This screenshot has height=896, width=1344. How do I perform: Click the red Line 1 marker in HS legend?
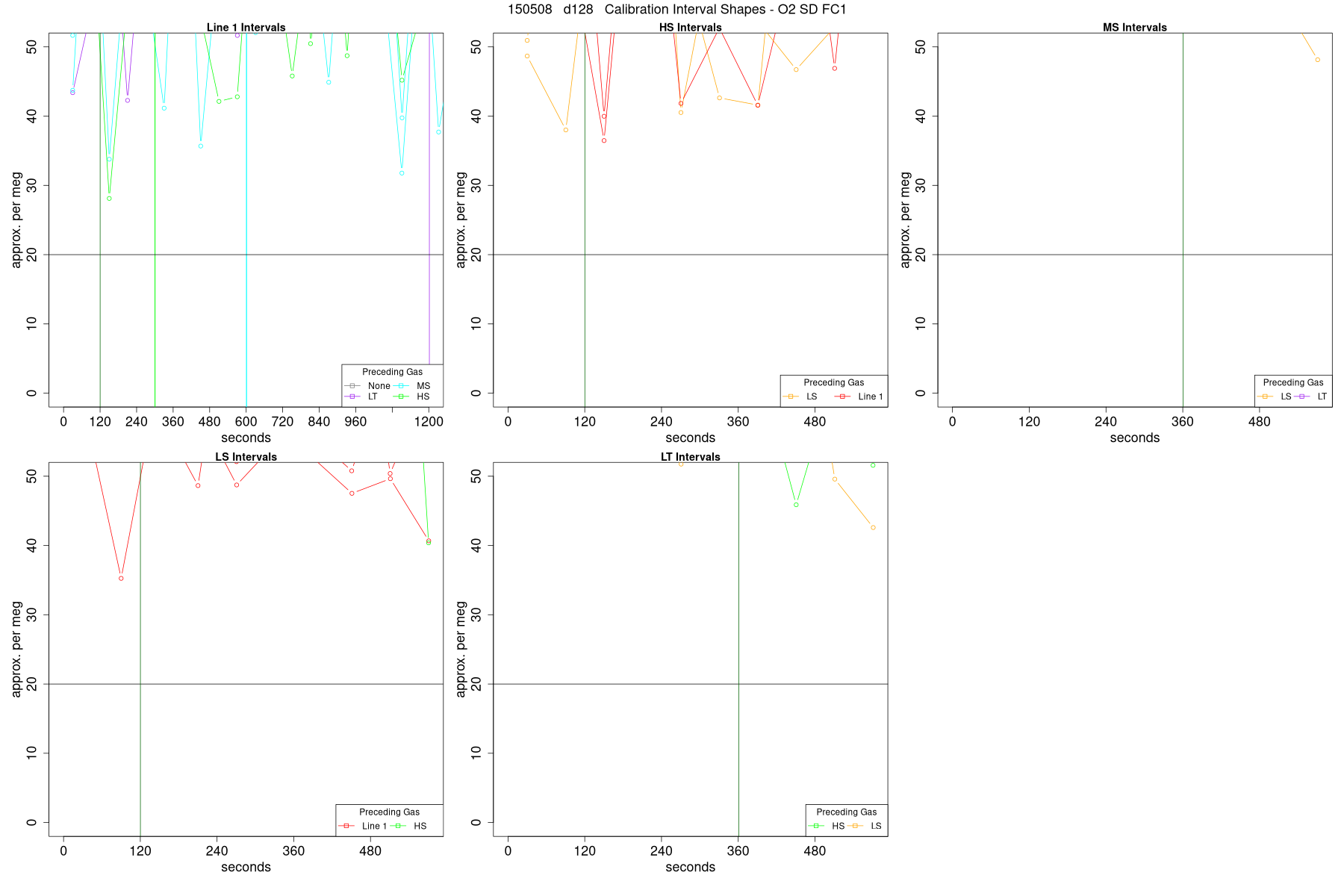pyautogui.click(x=842, y=396)
